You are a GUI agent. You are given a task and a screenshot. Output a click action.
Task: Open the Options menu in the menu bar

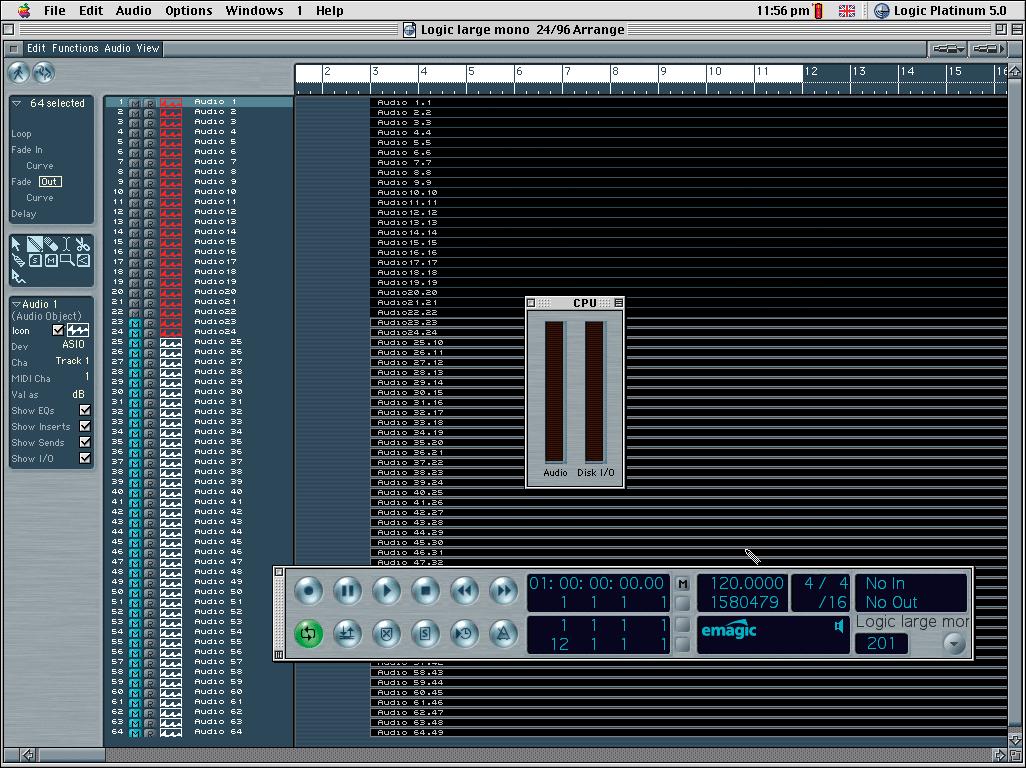click(x=188, y=10)
